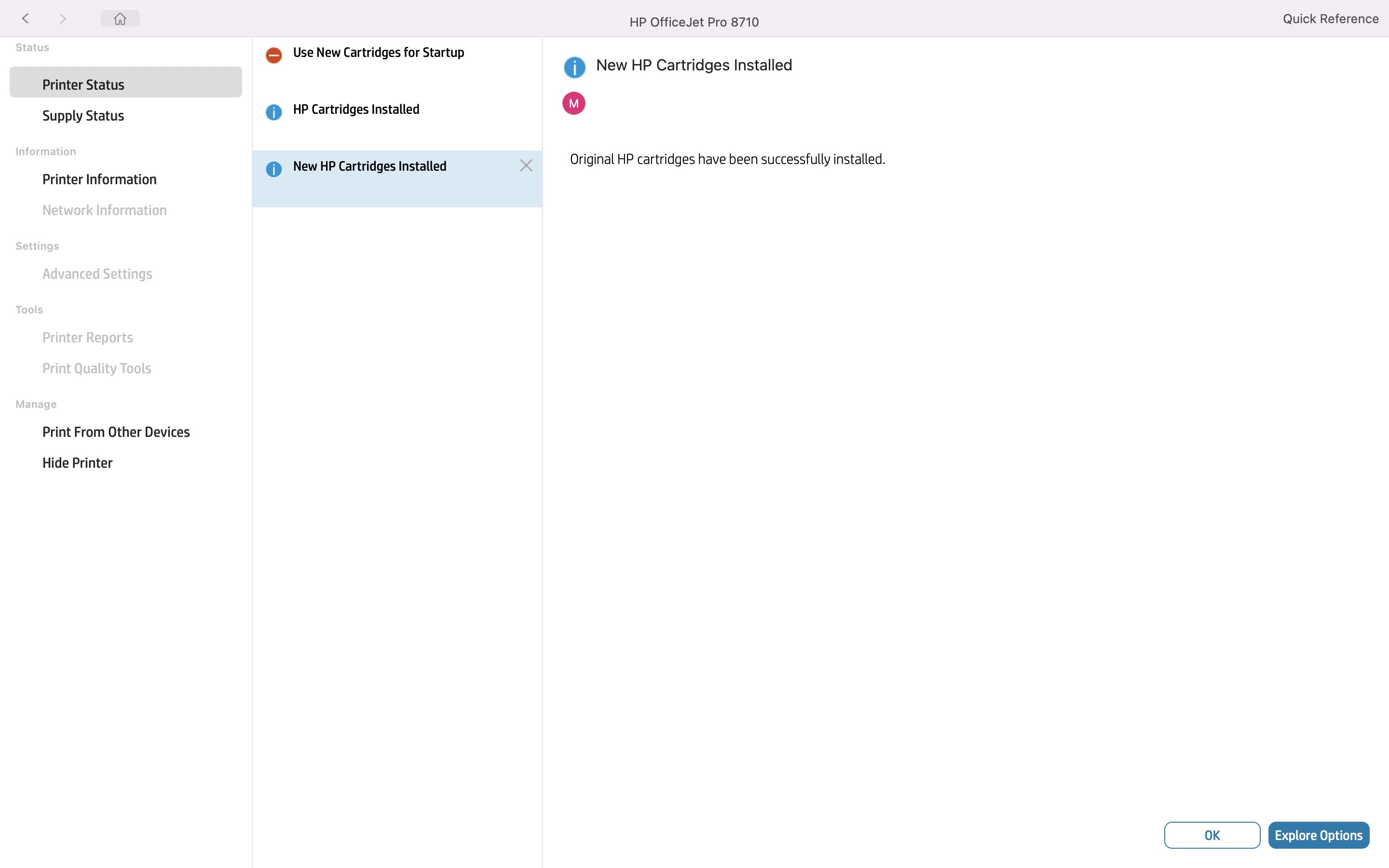Click the red error icon for Startup cartridges

pyautogui.click(x=274, y=55)
